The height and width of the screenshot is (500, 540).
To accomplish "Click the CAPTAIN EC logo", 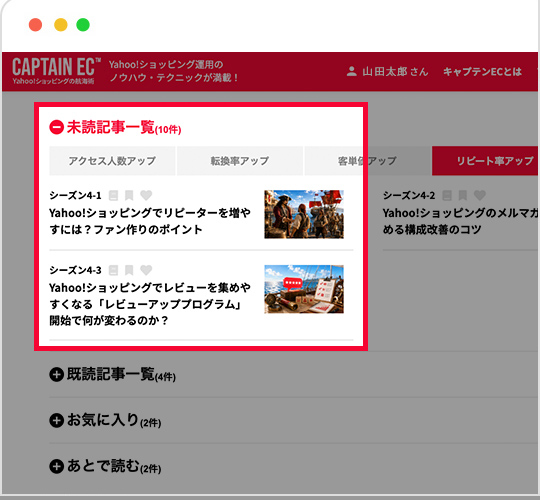I will click(x=56, y=71).
